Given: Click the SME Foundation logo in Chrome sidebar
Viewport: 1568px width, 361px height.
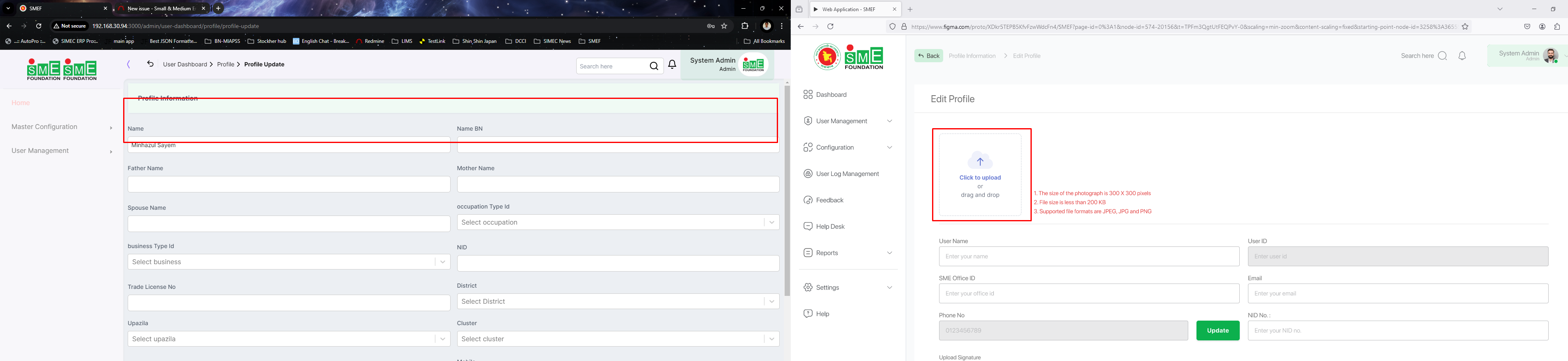Looking at the screenshot, I should (x=61, y=69).
